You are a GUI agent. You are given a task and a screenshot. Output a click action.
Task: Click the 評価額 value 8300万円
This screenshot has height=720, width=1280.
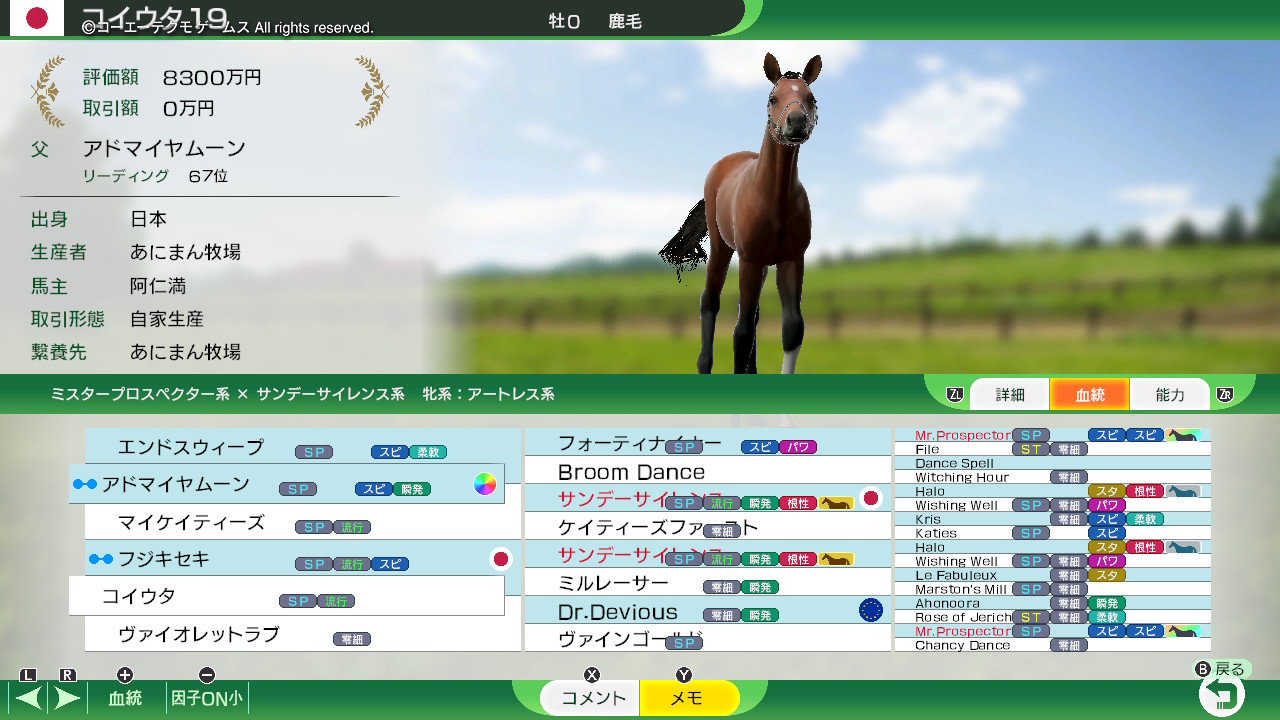(x=211, y=77)
